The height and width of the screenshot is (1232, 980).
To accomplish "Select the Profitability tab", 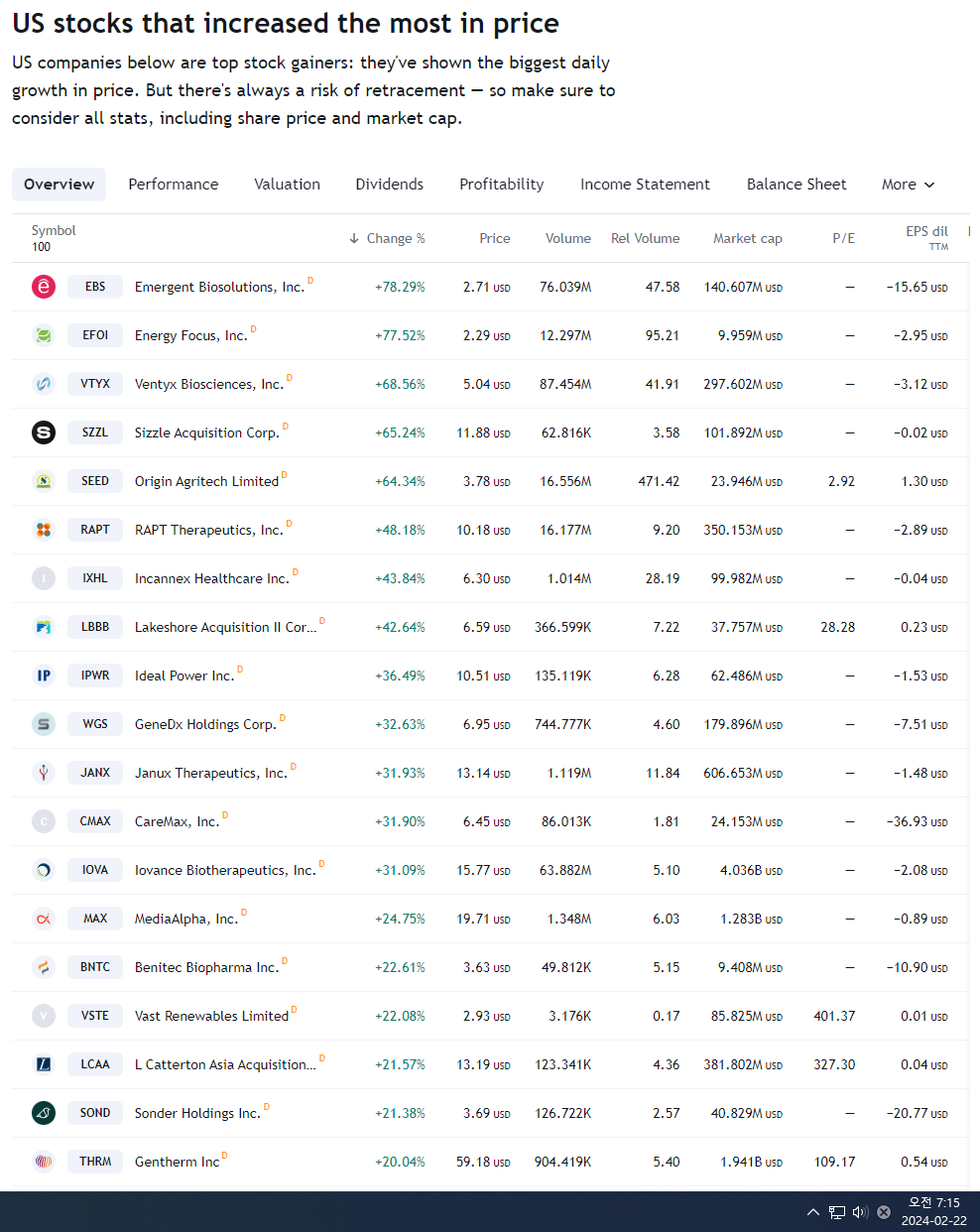I will 502,185.
